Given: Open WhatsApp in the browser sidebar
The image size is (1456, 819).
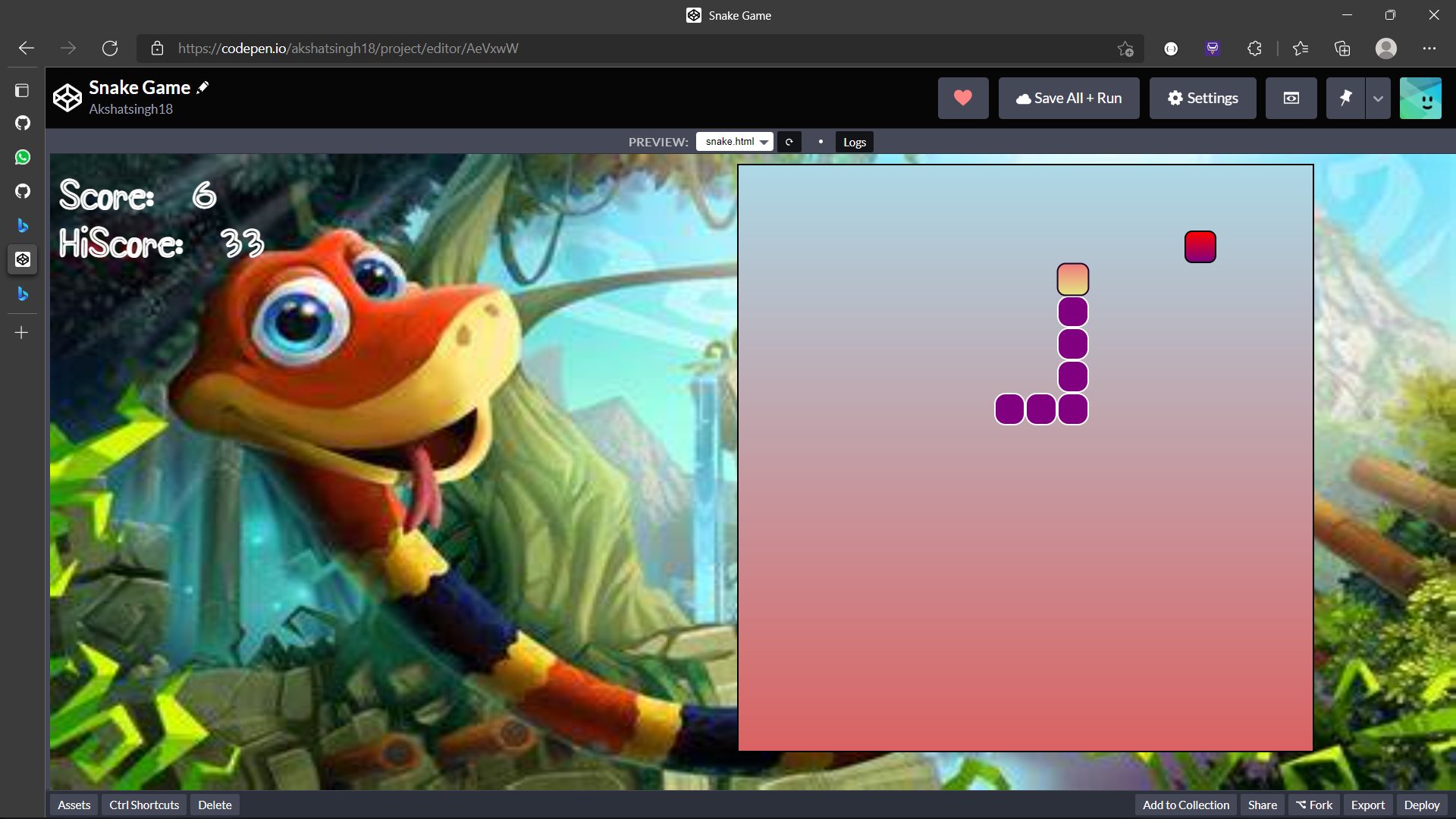Looking at the screenshot, I should tap(23, 157).
